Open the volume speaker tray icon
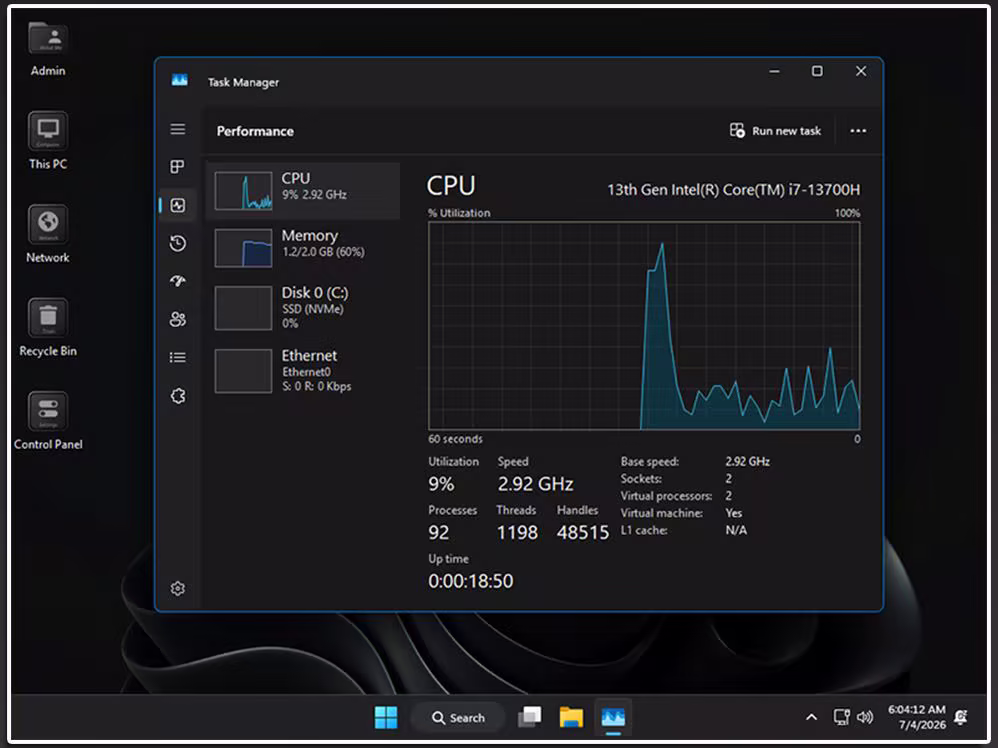Image resolution: width=998 pixels, height=748 pixels. [x=864, y=717]
